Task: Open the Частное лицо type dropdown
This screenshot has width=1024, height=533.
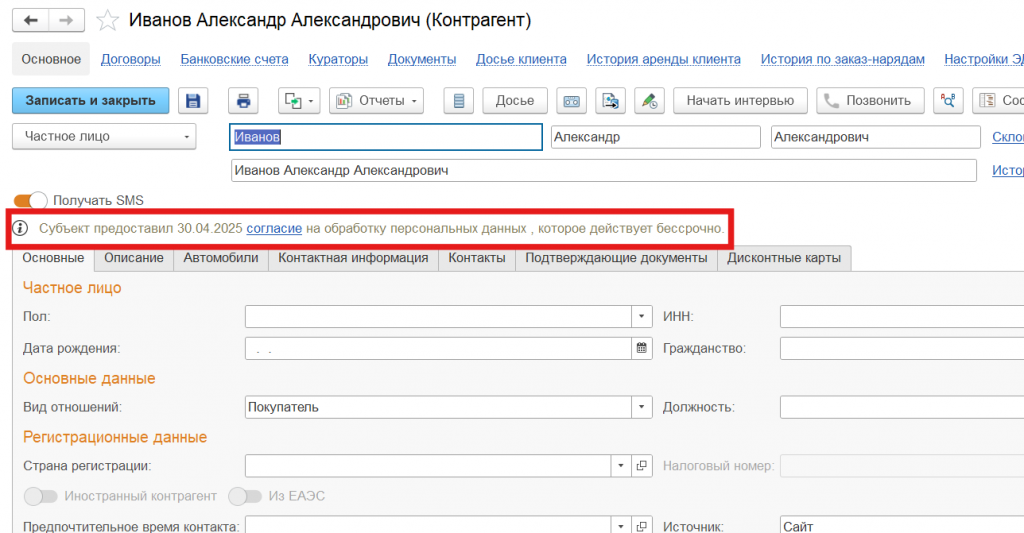Action: click(x=103, y=137)
